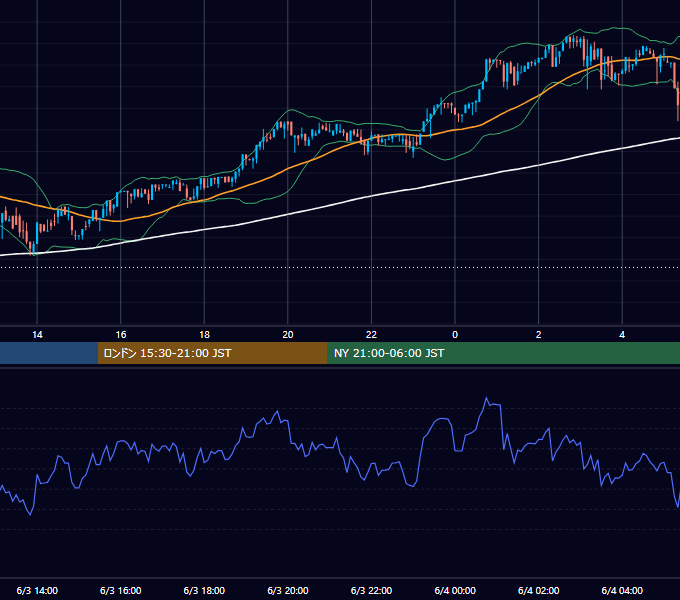This screenshot has width=680, height=600.
Task: Click the NY 21:00-06:00 JST session band
Action: click(x=503, y=353)
